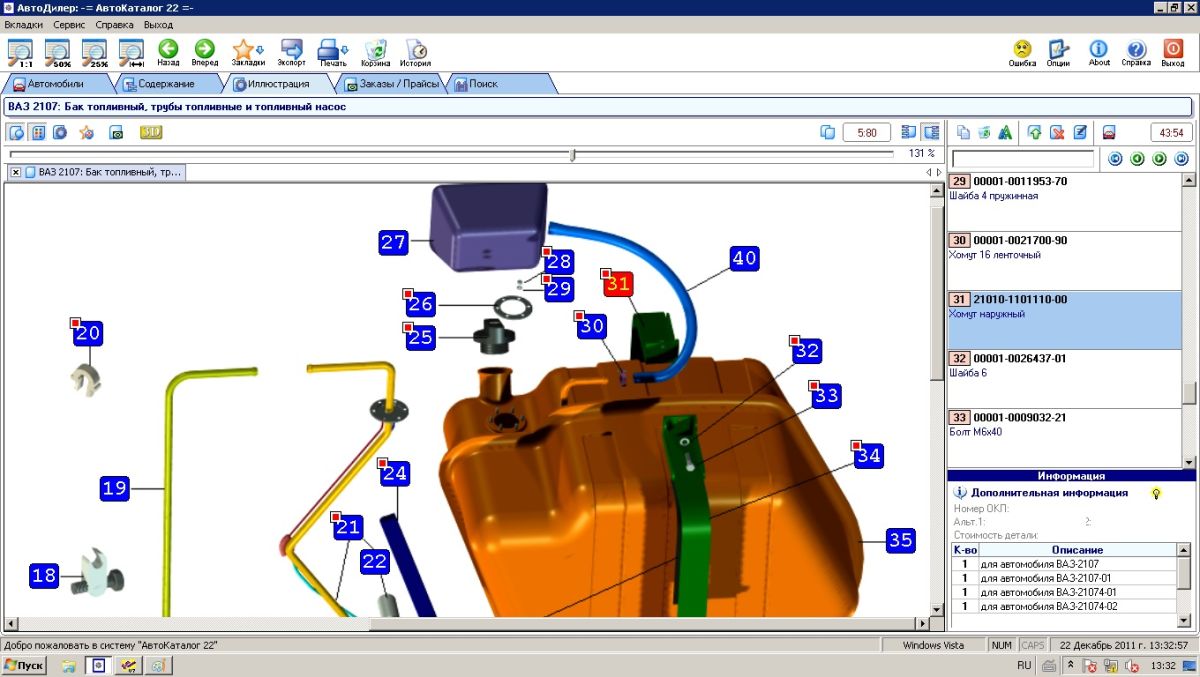Switch to the Автомобили tab

coord(56,84)
